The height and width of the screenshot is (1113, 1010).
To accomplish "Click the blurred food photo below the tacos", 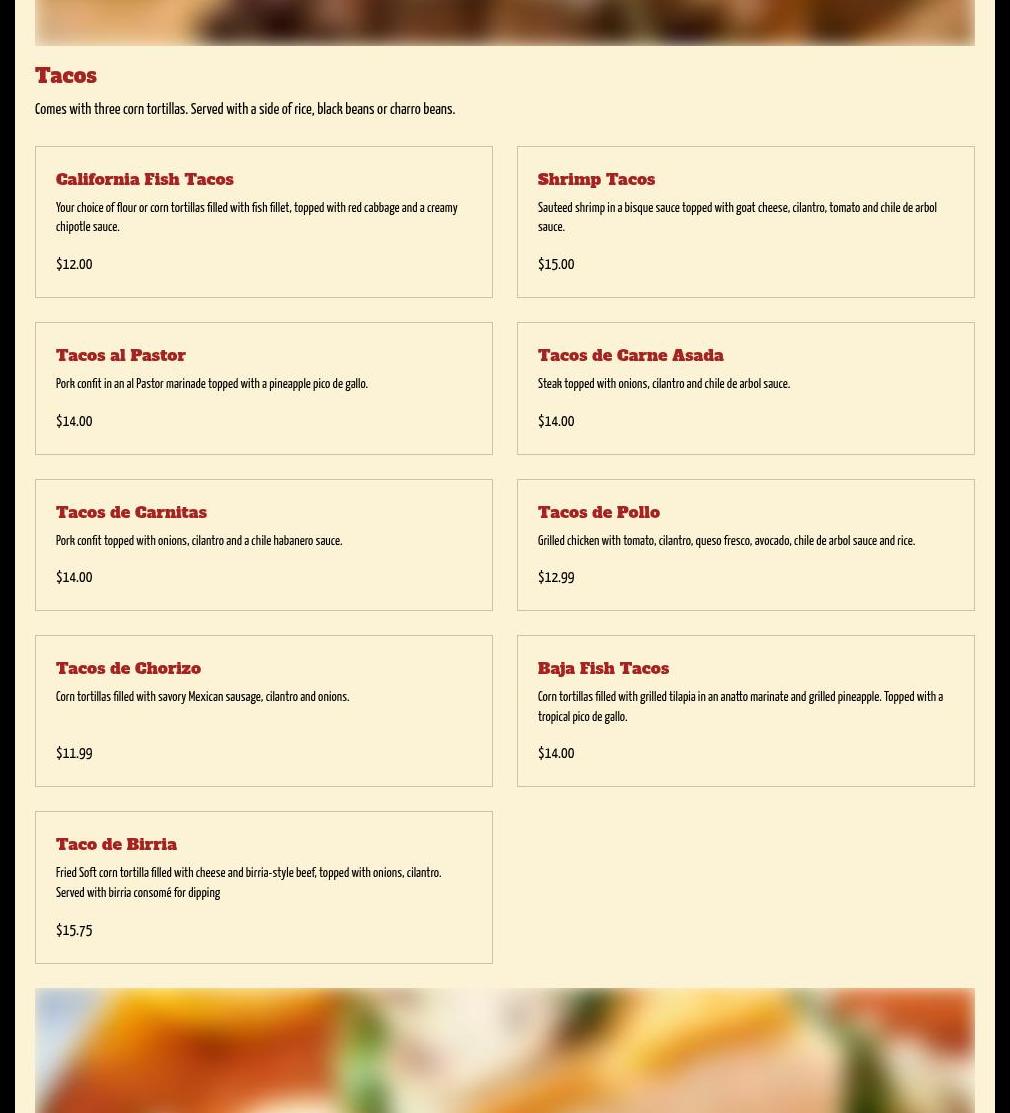I will (x=505, y=1051).
